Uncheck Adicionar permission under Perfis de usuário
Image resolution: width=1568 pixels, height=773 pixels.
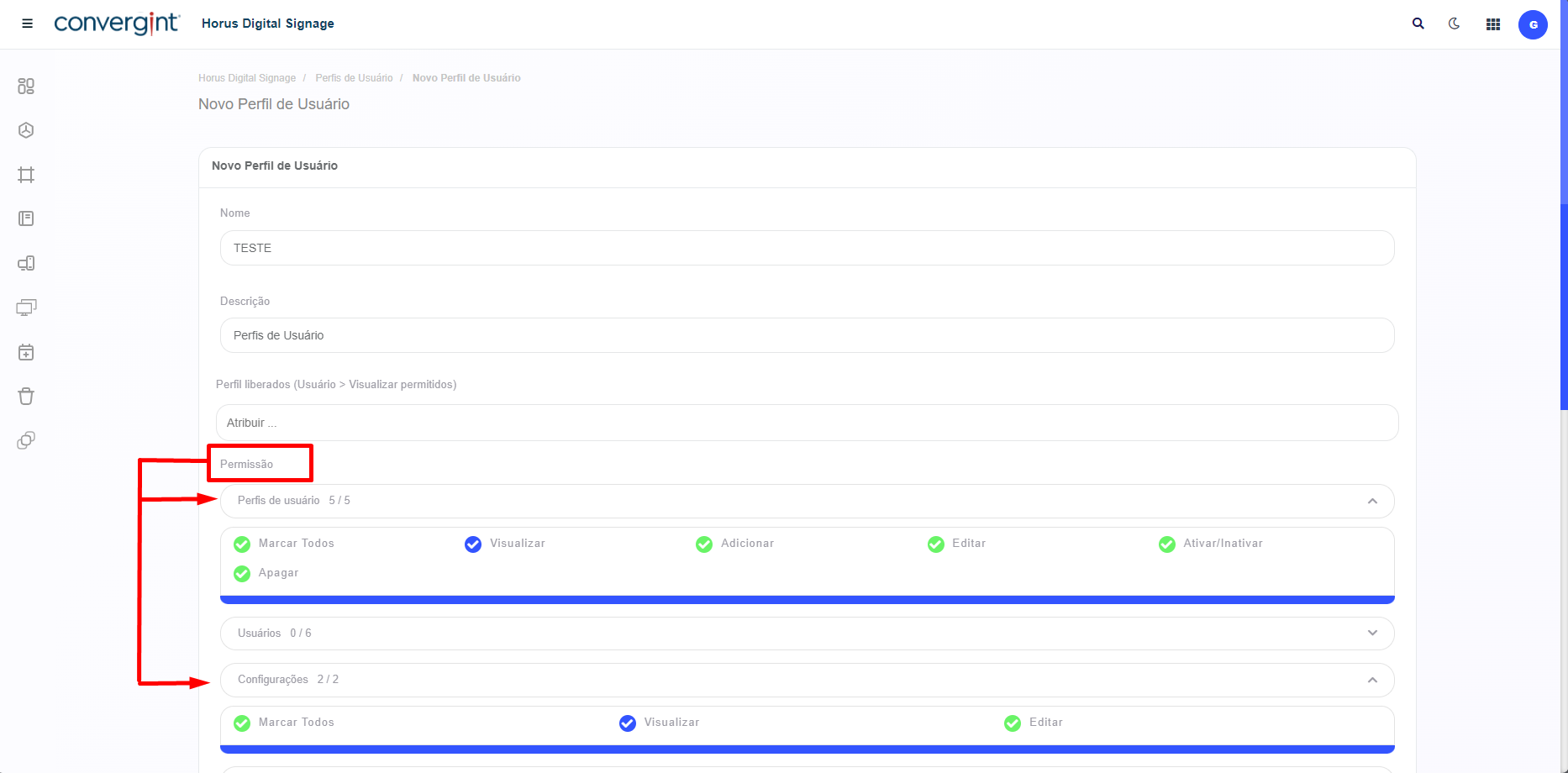[x=704, y=544]
